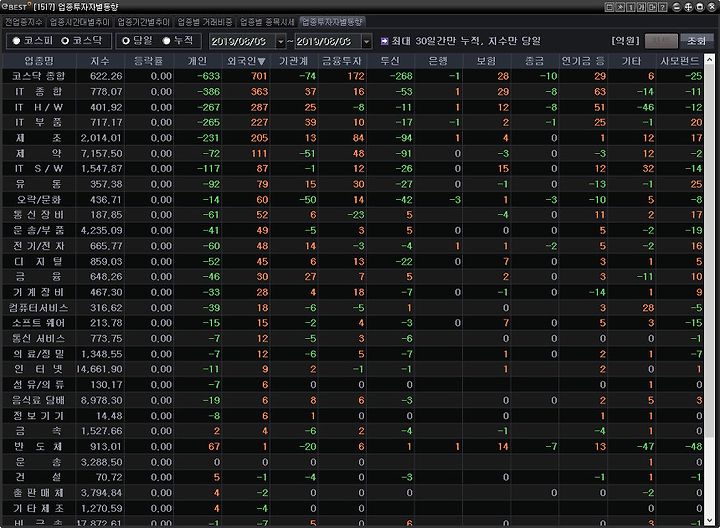Click the 종금 column header
The height and width of the screenshot is (528, 720).
click(534, 61)
